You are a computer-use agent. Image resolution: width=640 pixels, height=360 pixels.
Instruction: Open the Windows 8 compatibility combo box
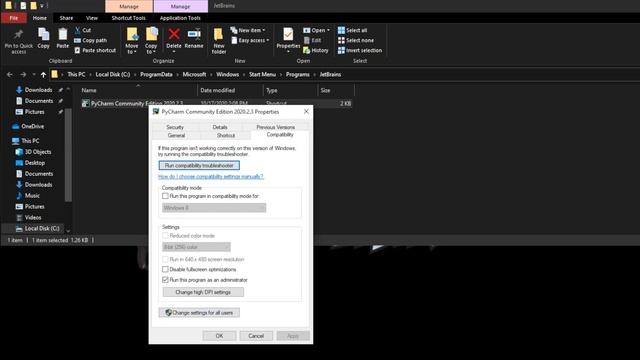tap(214, 208)
